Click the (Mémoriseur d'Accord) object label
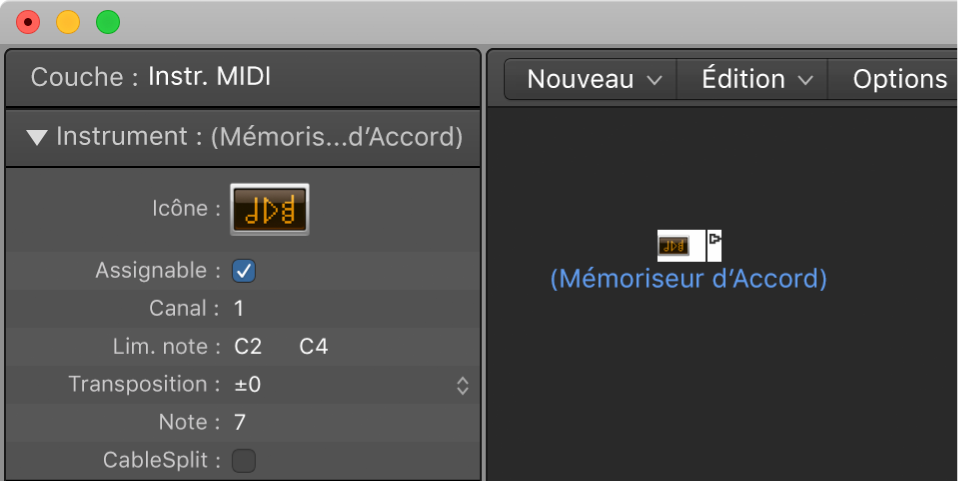The height and width of the screenshot is (481, 958). click(689, 279)
